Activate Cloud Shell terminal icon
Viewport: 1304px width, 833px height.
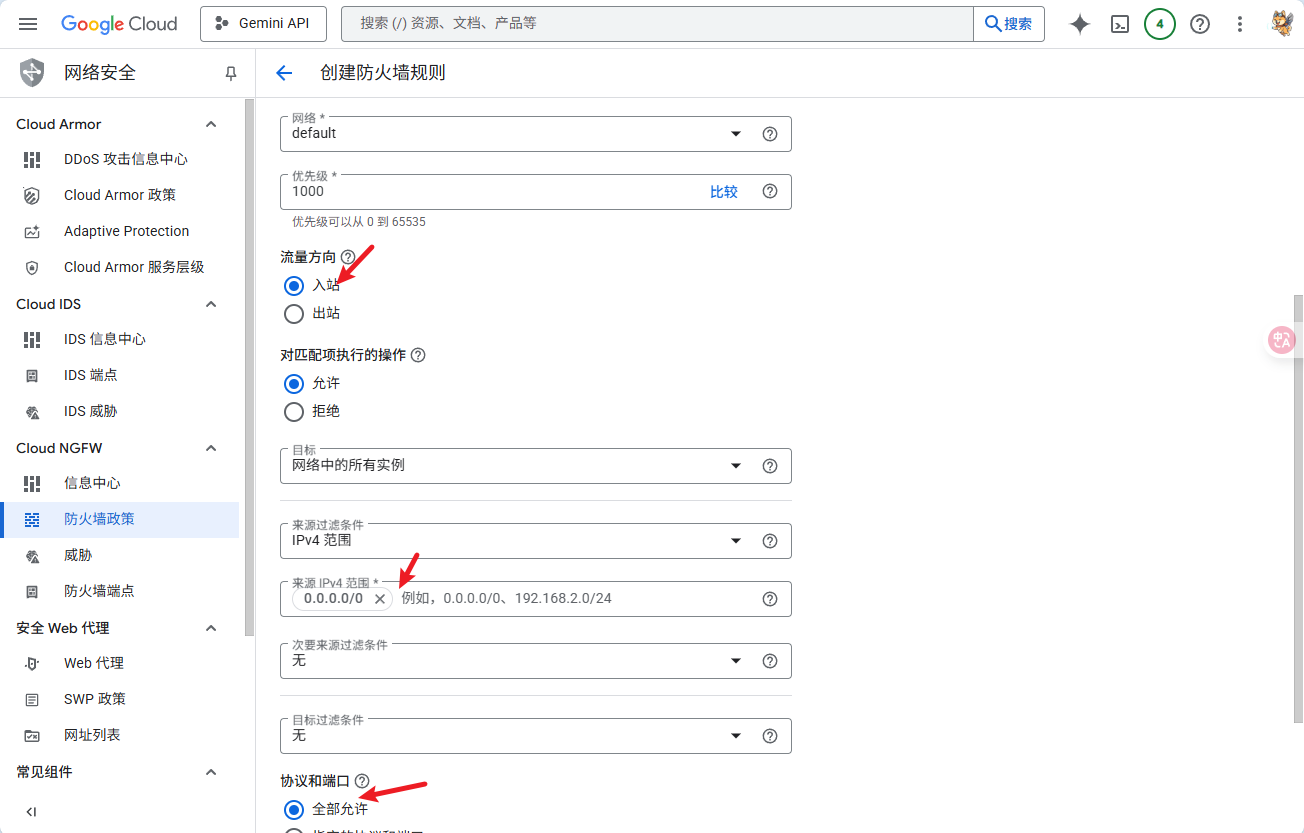[1120, 24]
